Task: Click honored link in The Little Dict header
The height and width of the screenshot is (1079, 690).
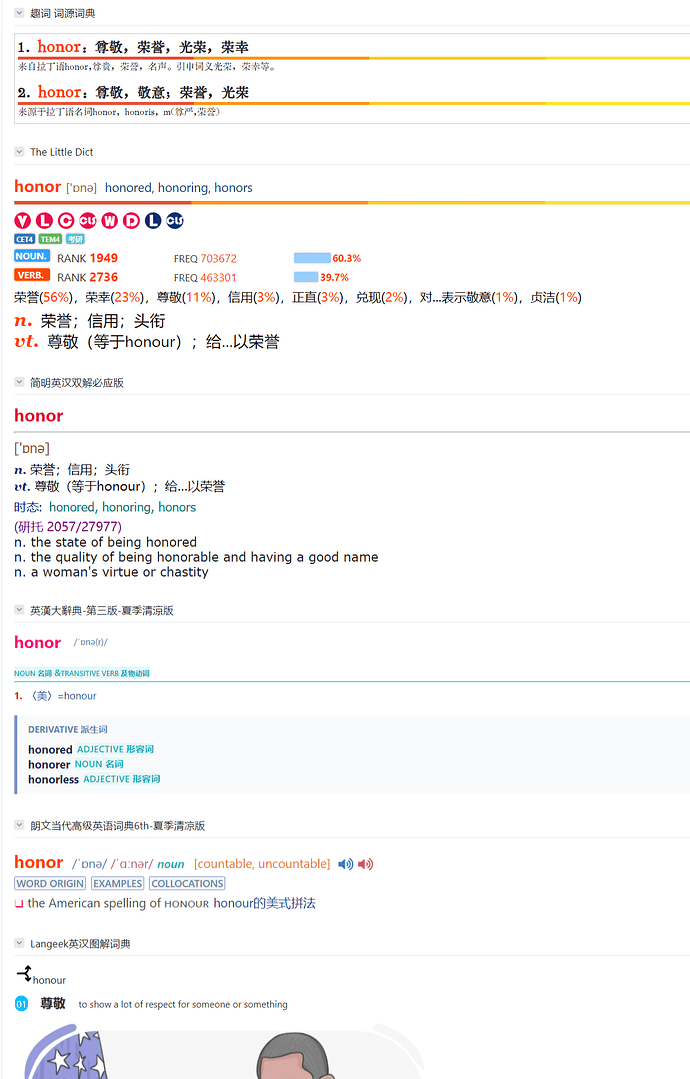Action: (128, 188)
